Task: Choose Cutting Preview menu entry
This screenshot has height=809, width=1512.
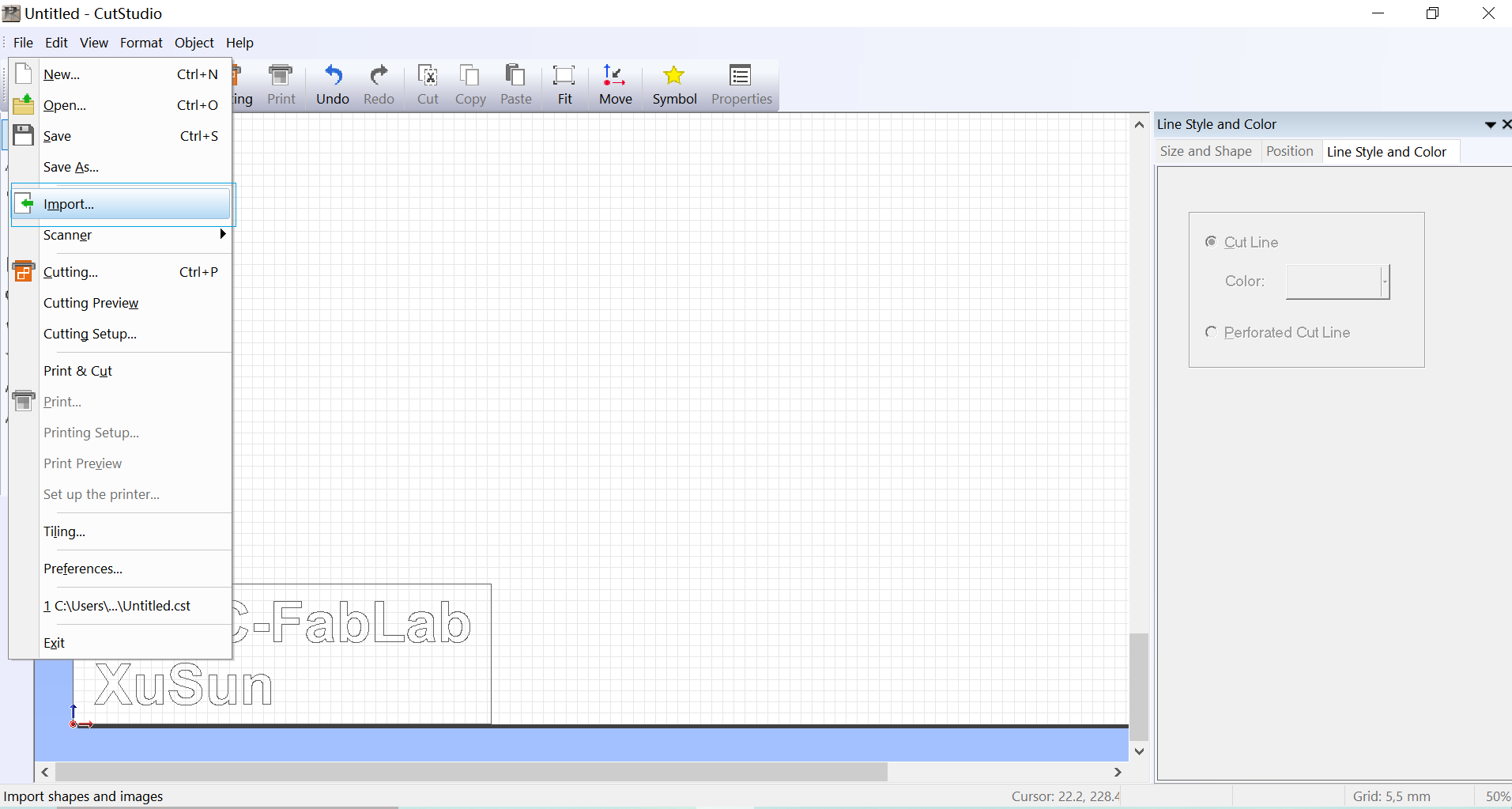Action: (x=121, y=303)
